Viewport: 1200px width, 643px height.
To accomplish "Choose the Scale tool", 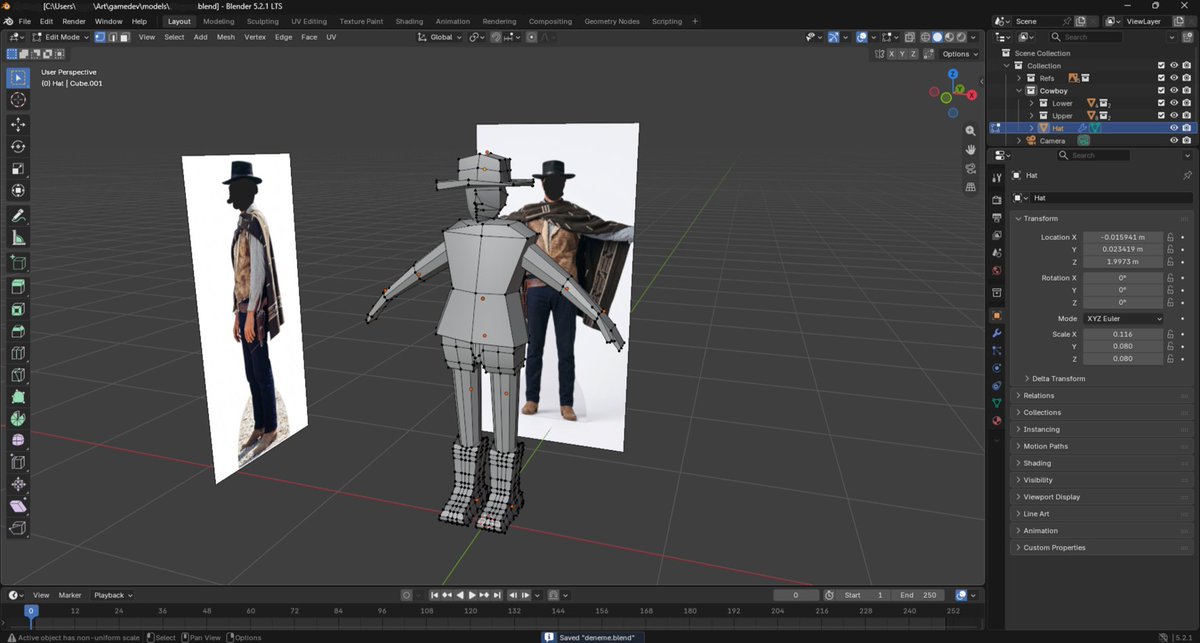I will coord(18,169).
